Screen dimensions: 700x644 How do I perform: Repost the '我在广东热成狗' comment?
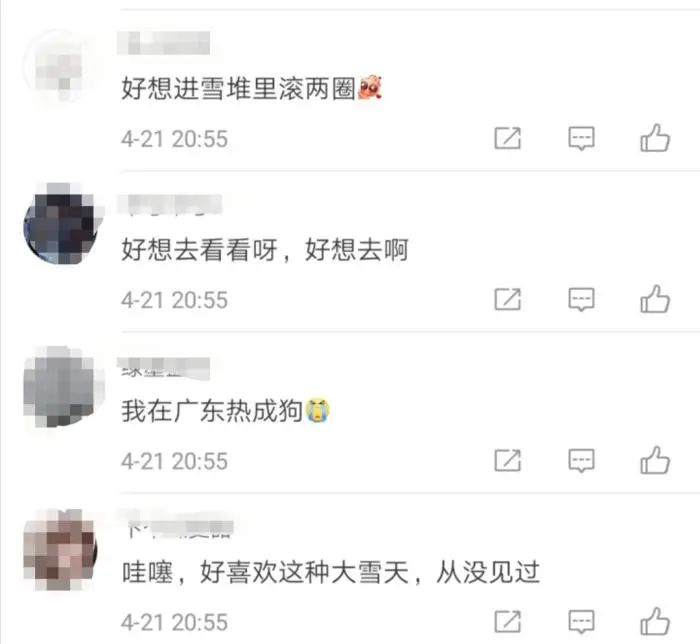(508, 461)
